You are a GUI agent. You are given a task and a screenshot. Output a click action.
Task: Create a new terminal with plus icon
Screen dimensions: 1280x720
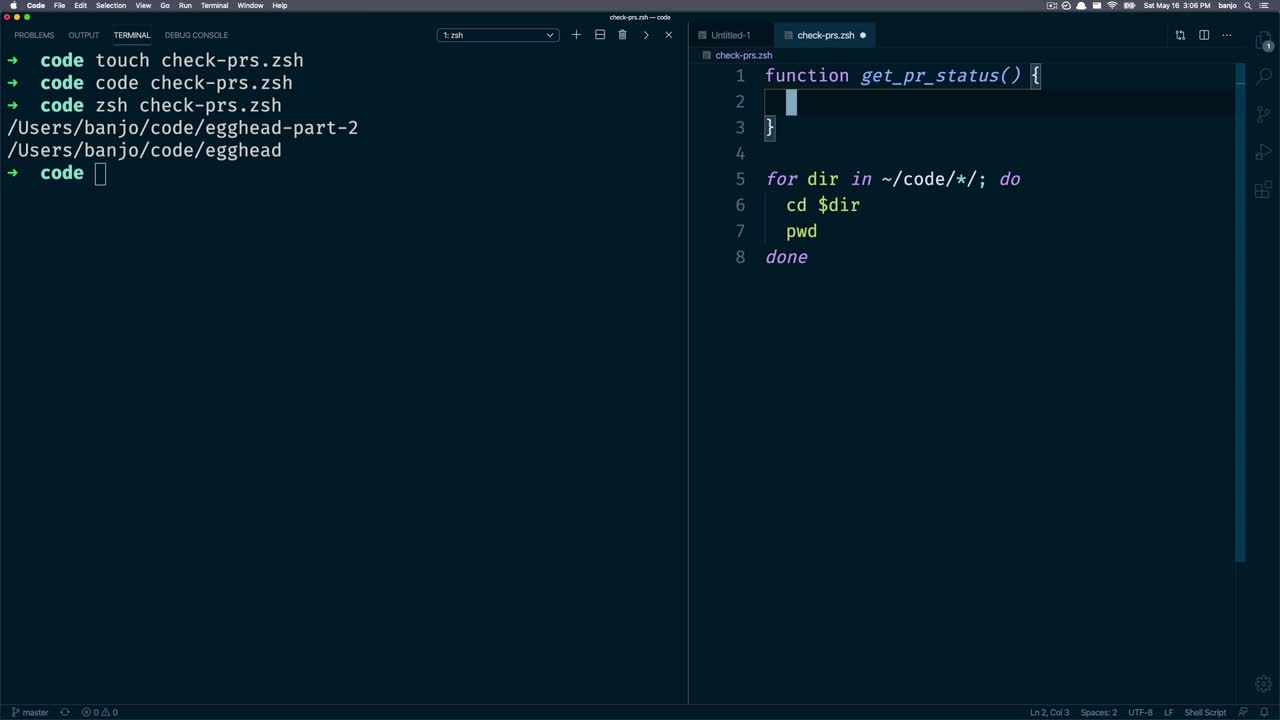[x=576, y=35]
